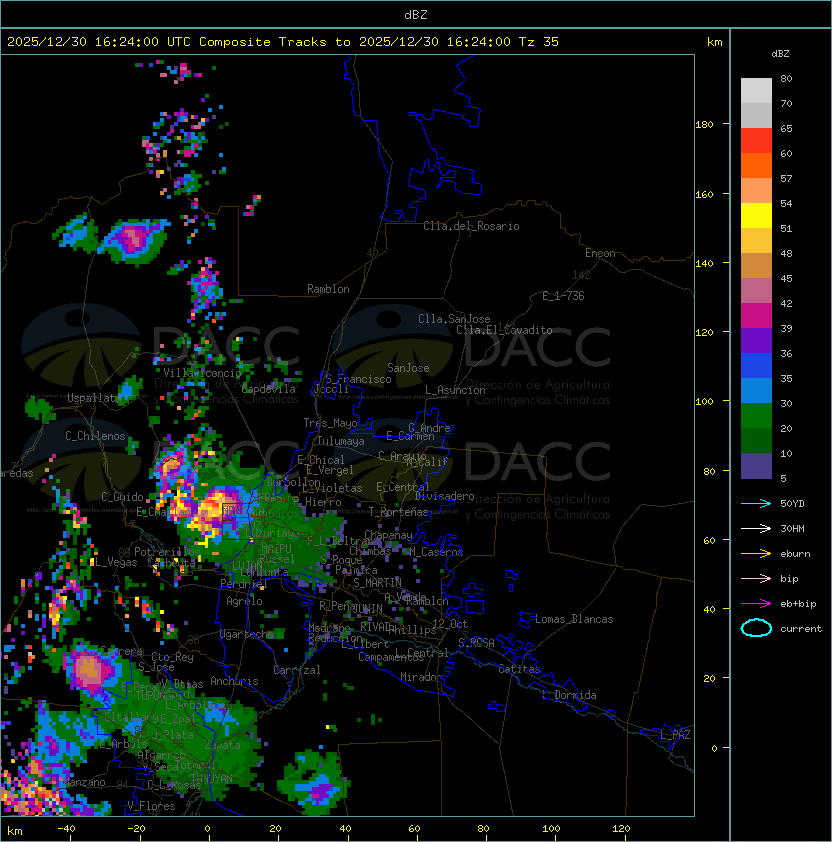Click the Potrerillos location label
Viewport: 832px width, 842px height.
167,552
